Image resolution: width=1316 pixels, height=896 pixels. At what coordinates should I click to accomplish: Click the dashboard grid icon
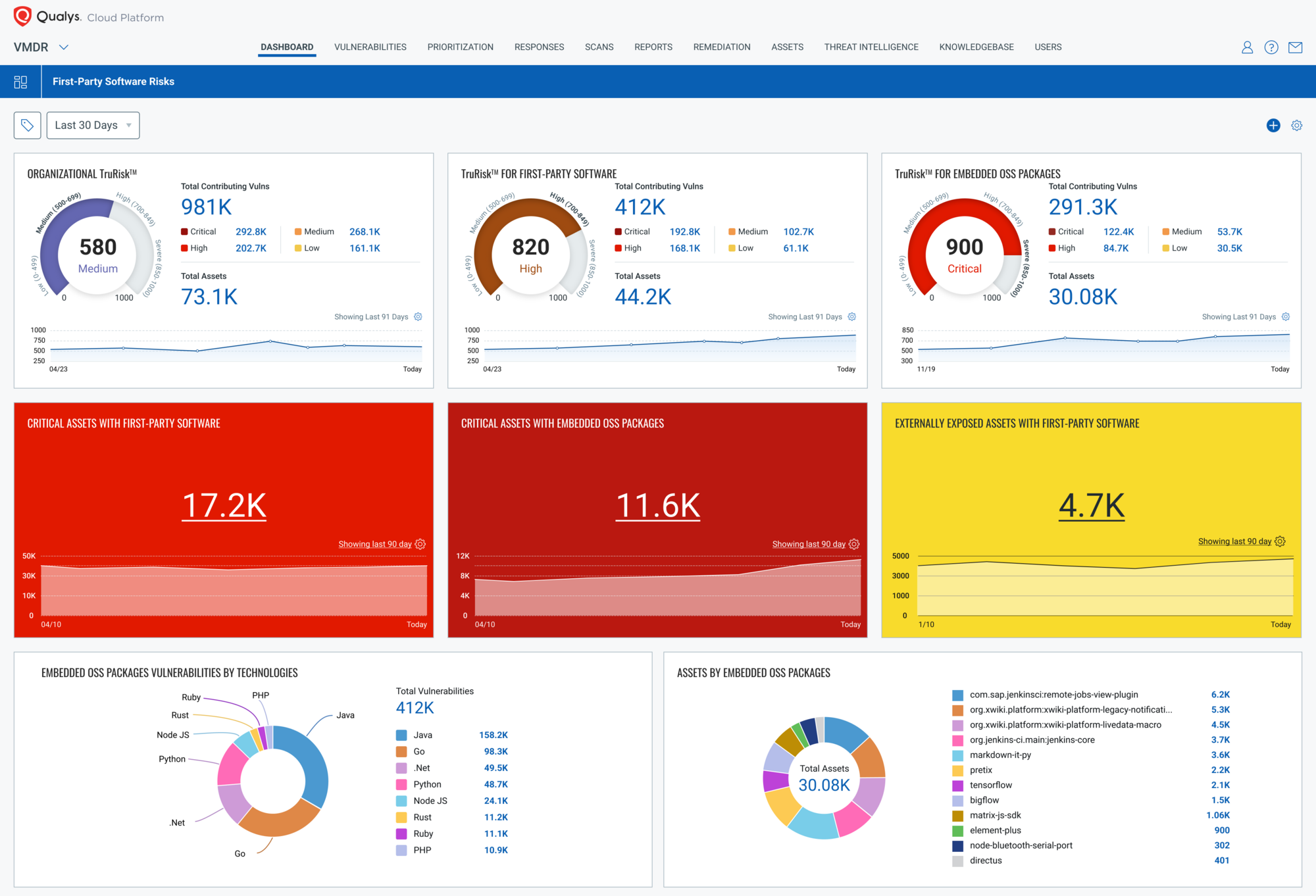[20, 82]
